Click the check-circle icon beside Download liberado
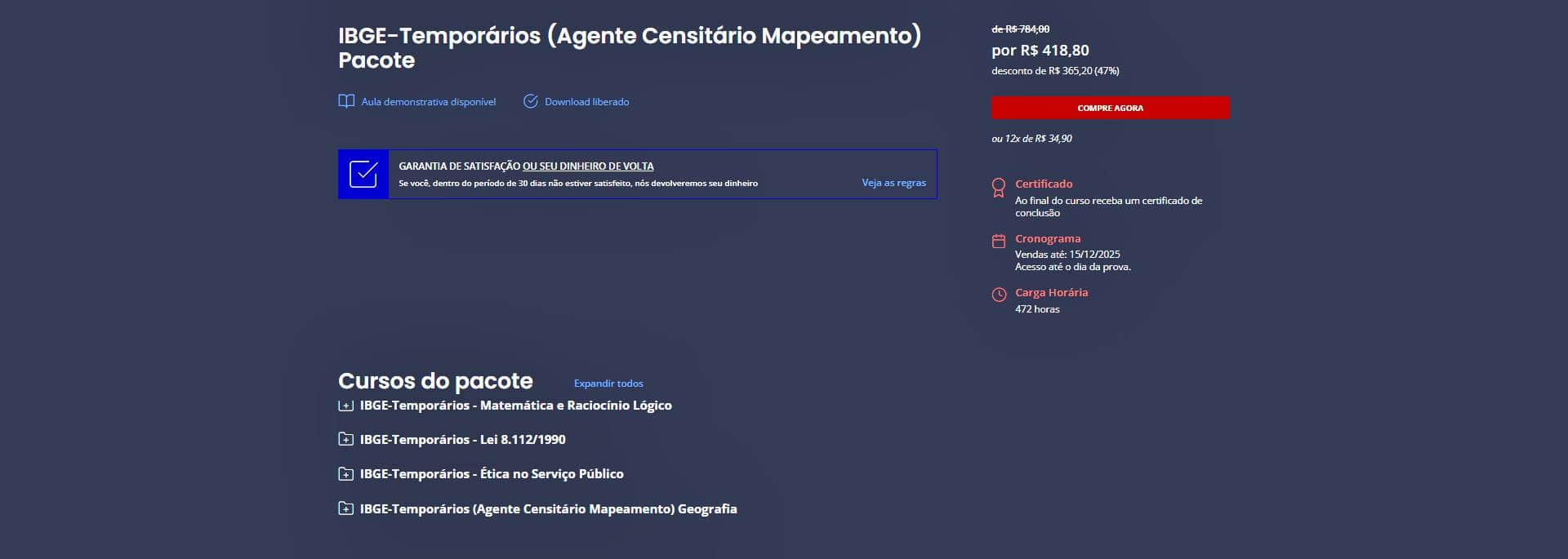Viewport: 1568px width, 559px height. tap(531, 102)
